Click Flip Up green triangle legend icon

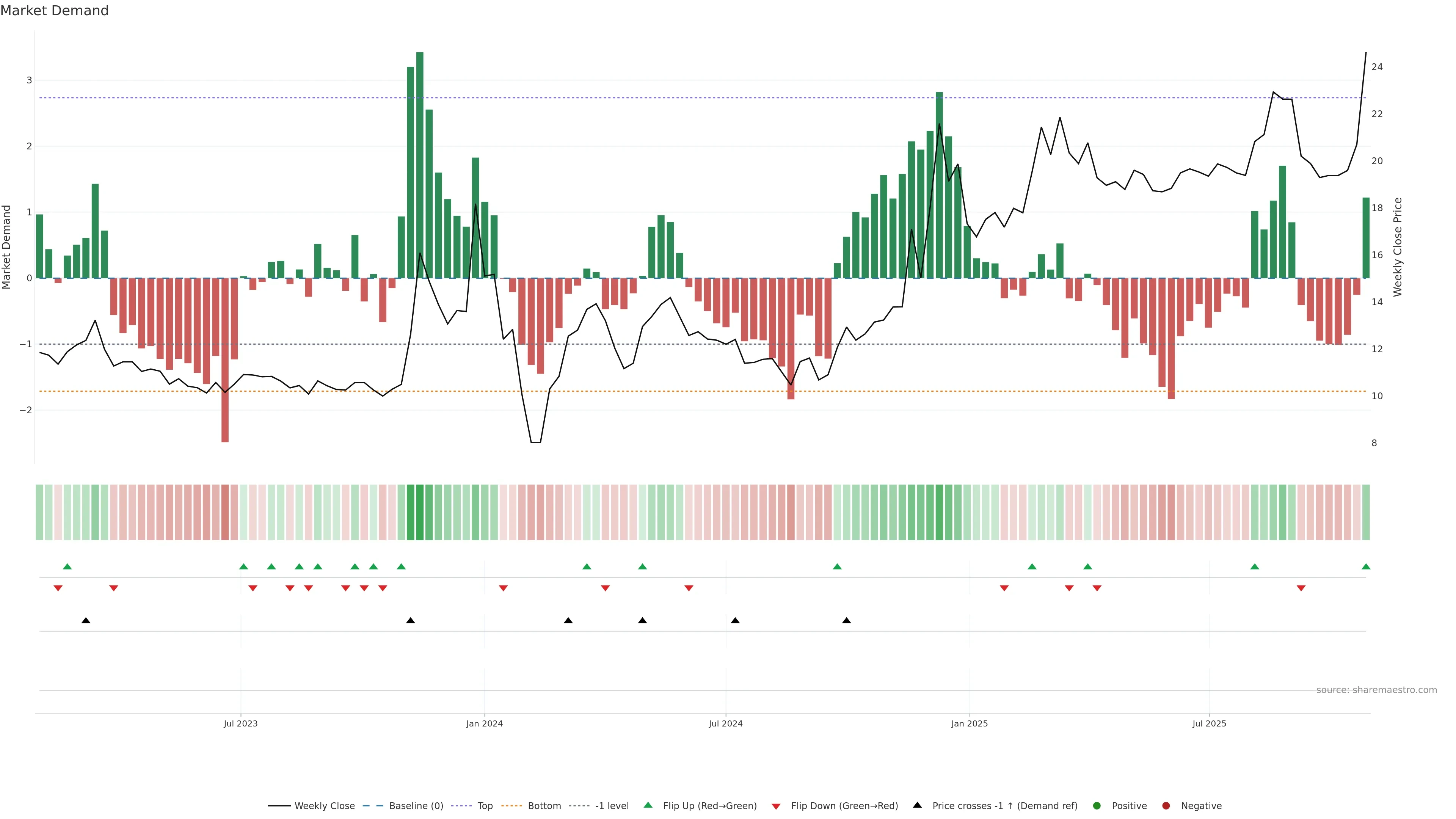tap(648, 805)
